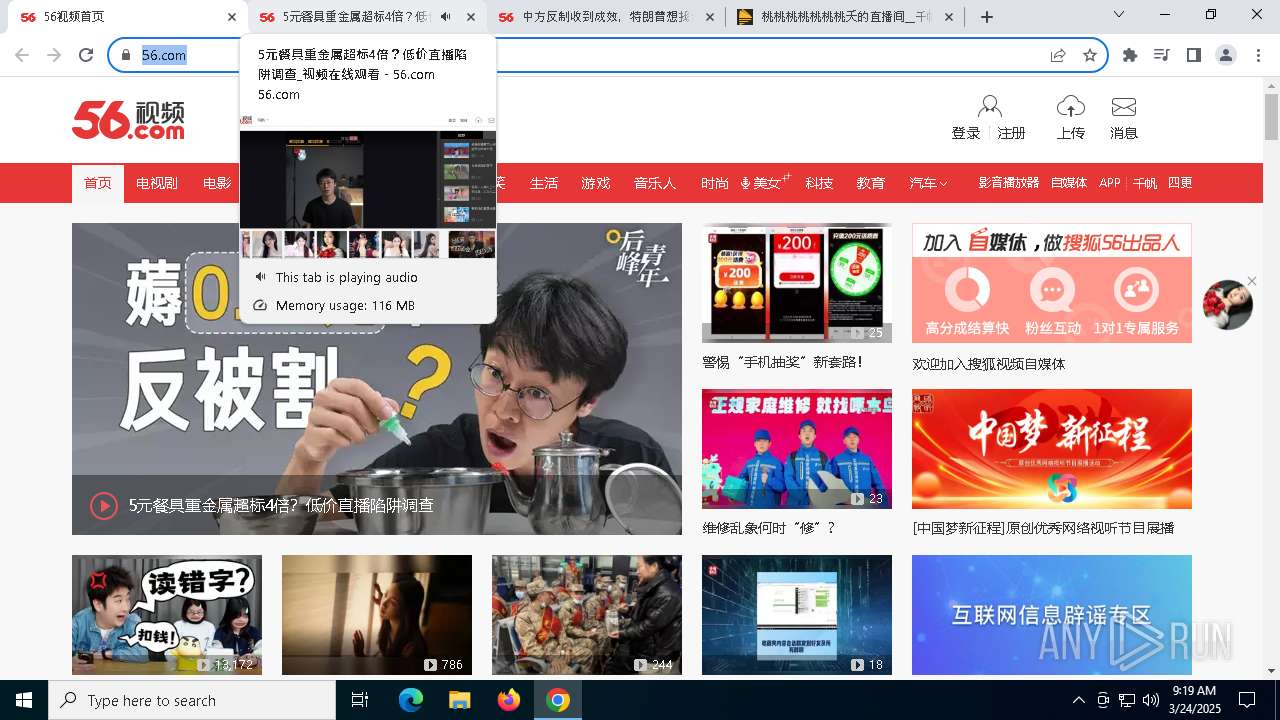This screenshot has width=1280, height=720.
Task: Open the 中国梦 新征程 banner image
Action: click(1052, 449)
